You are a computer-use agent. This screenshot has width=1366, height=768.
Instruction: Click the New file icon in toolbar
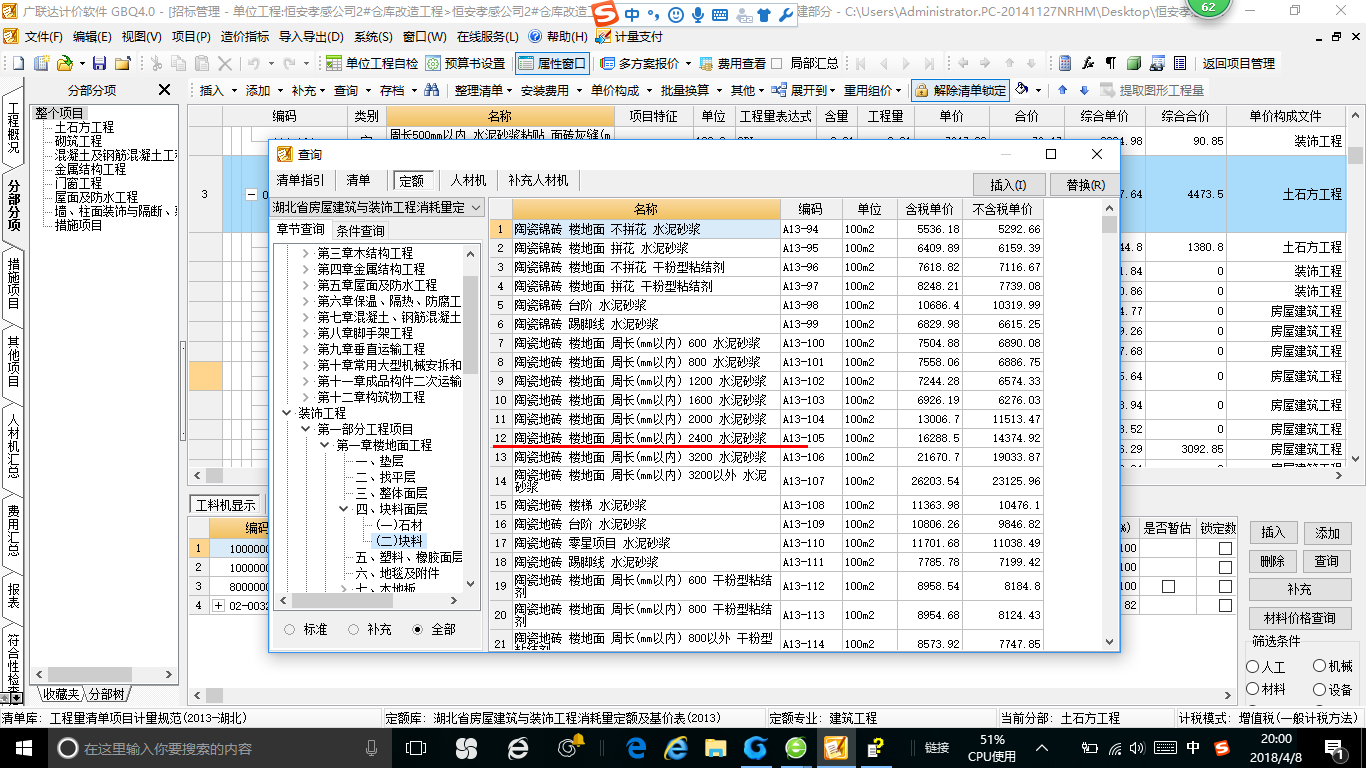click(17, 63)
